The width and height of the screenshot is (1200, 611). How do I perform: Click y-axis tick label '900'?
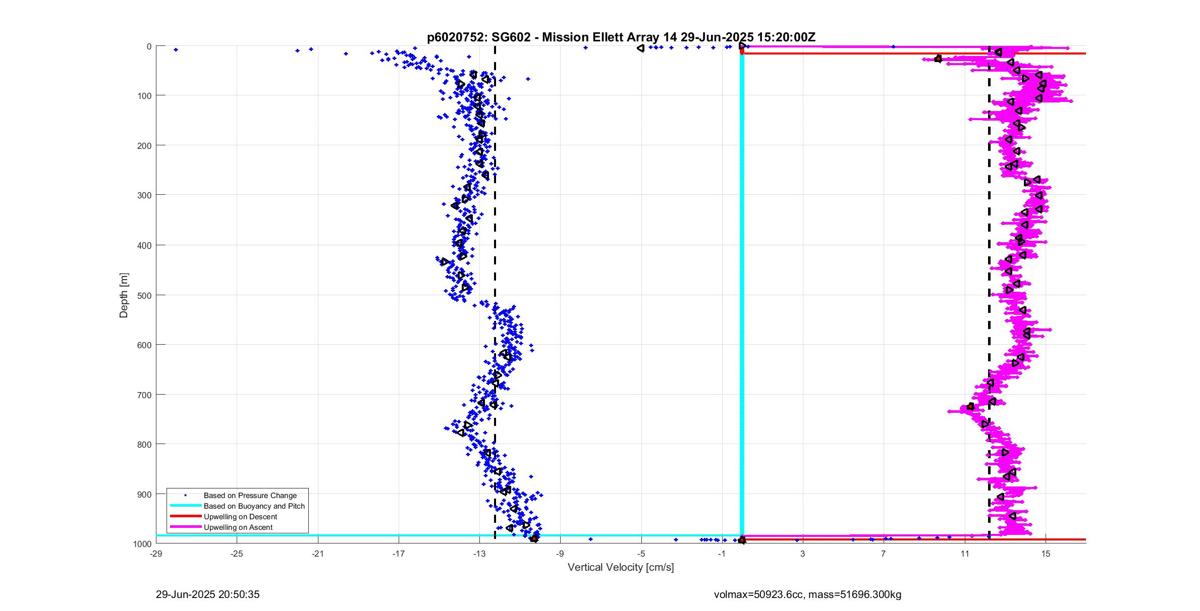(x=144, y=494)
